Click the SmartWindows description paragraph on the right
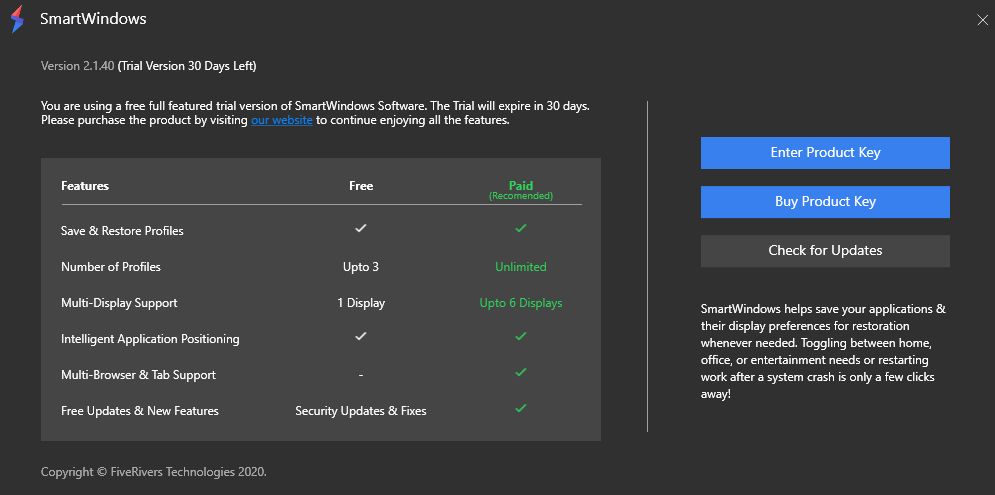Viewport: 995px width, 495px height. pyautogui.click(x=824, y=352)
